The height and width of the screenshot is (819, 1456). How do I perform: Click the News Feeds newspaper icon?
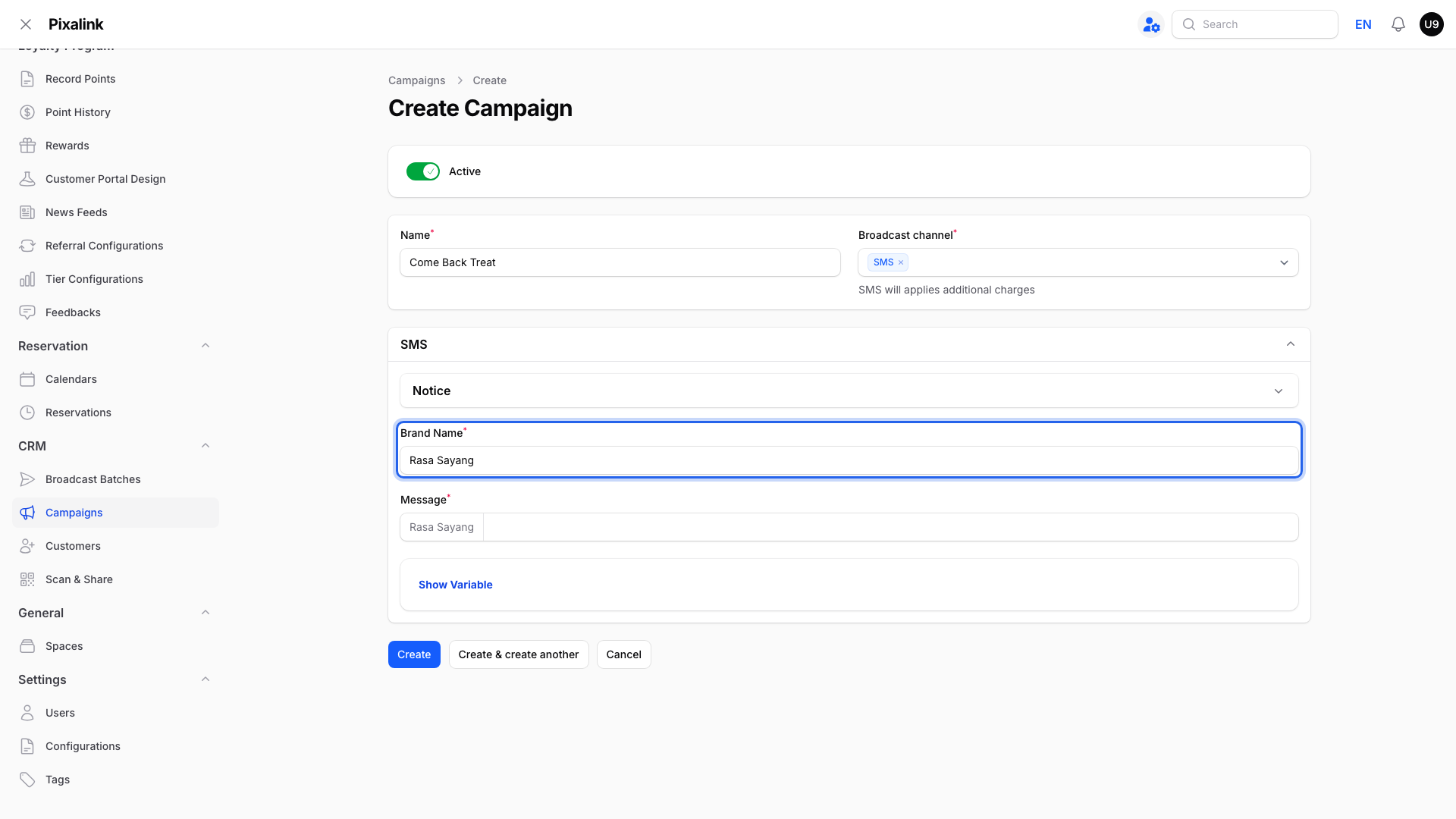(27, 212)
